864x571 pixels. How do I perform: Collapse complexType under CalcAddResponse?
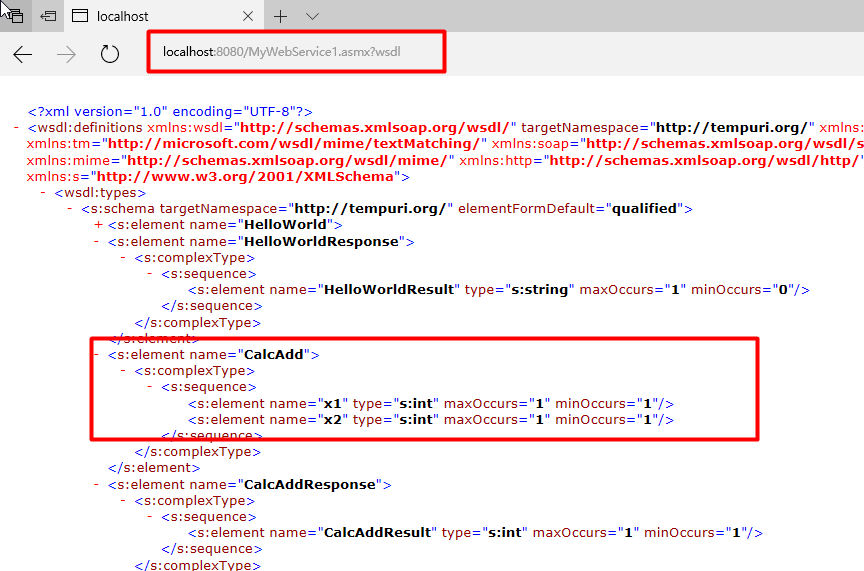(x=123, y=500)
